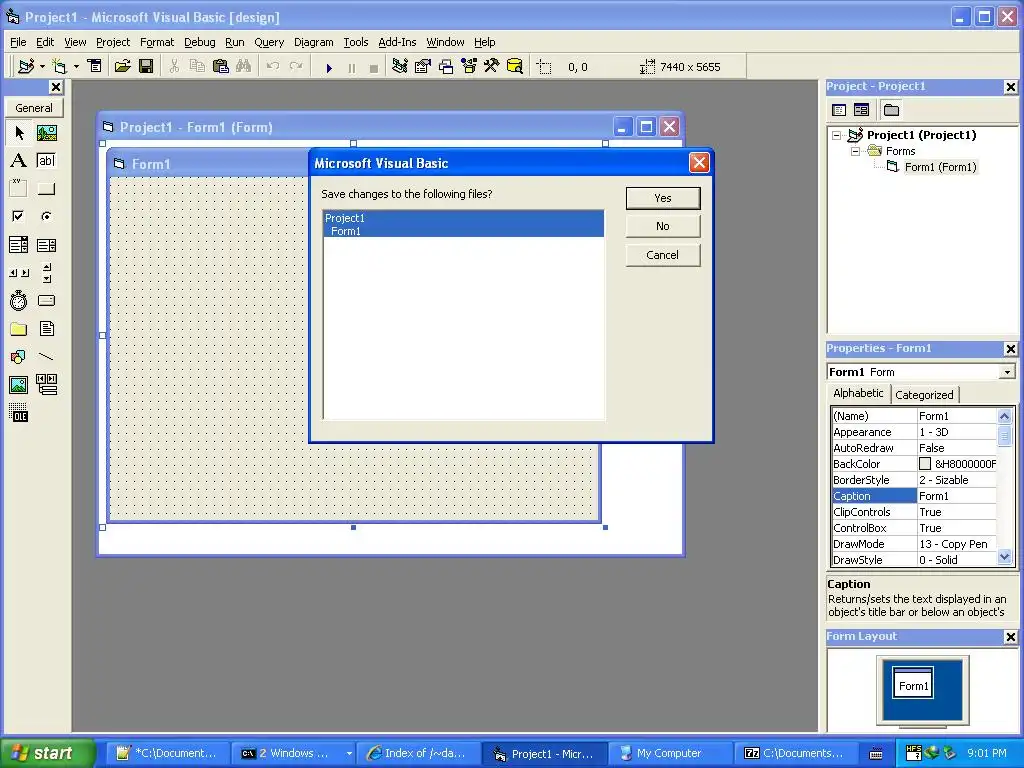The height and width of the screenshot is (768, 1024).
Task: Click the BackColor color swatch in Properties
Action: coord(925,464)
